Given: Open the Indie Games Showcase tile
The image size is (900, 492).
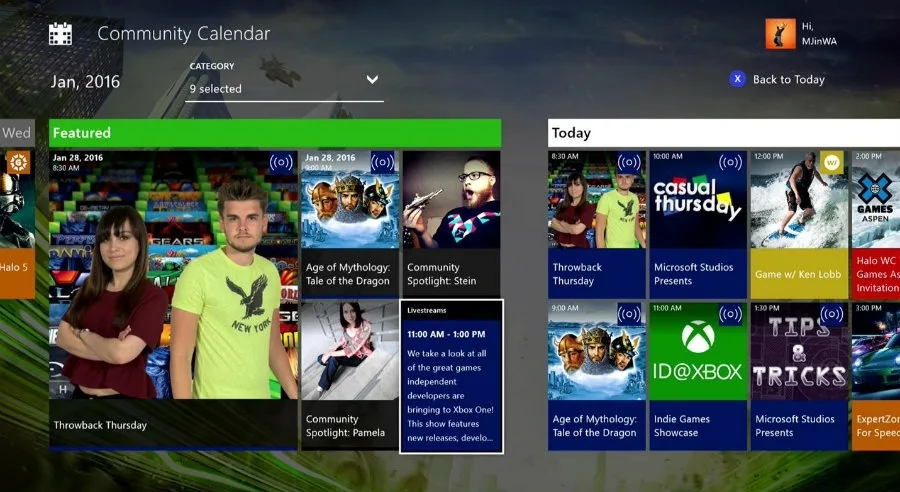Looking at the screenshot, I should 698,376.
